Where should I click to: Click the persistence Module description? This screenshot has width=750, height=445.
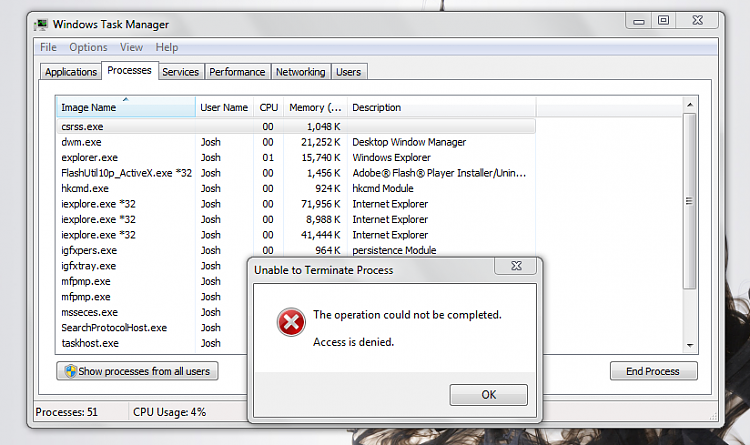(x=394, y=250)
